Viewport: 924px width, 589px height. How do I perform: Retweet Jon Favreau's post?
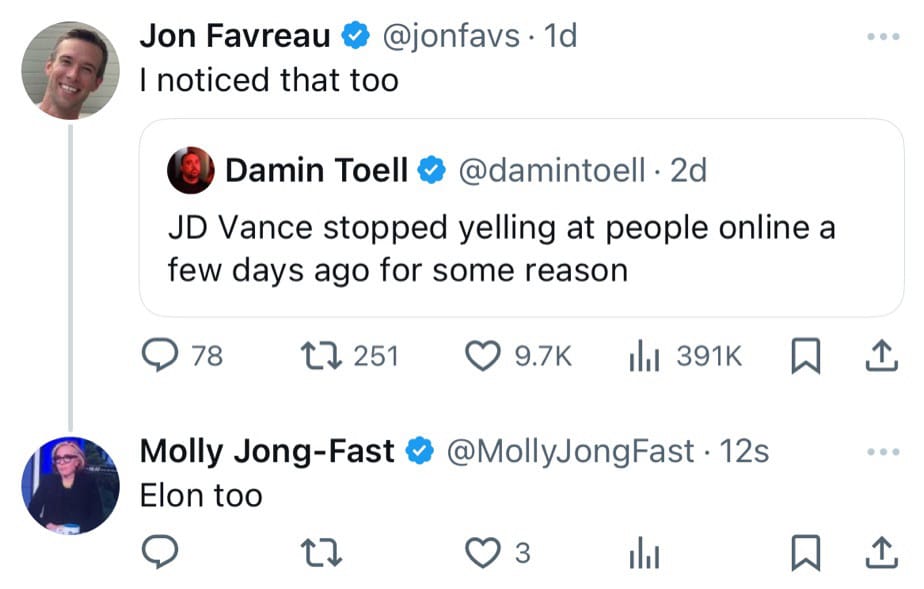[x=321, y=356]
